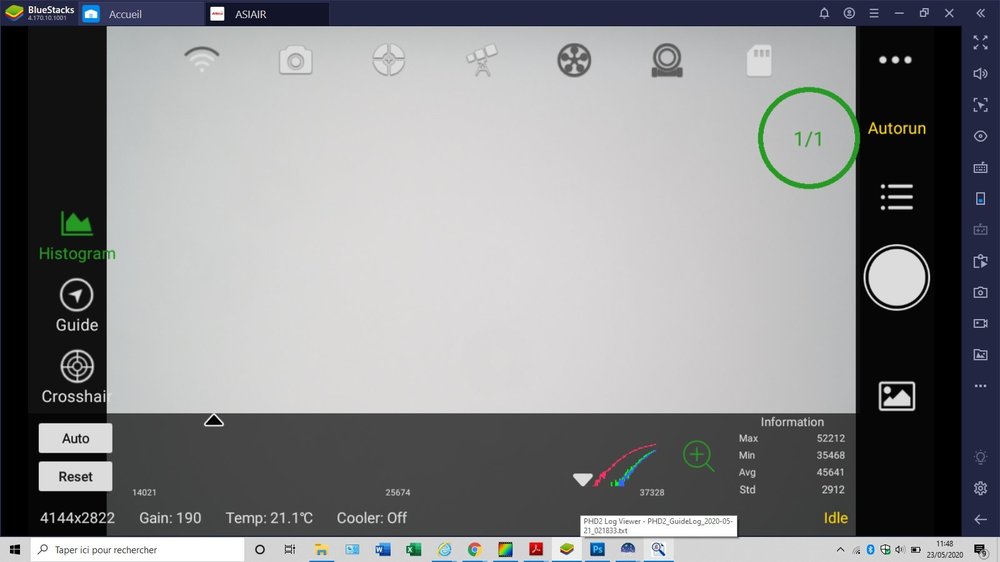
Task: Toggle BlueStacks fullscreen icon
Action: (x=980, y=43)
